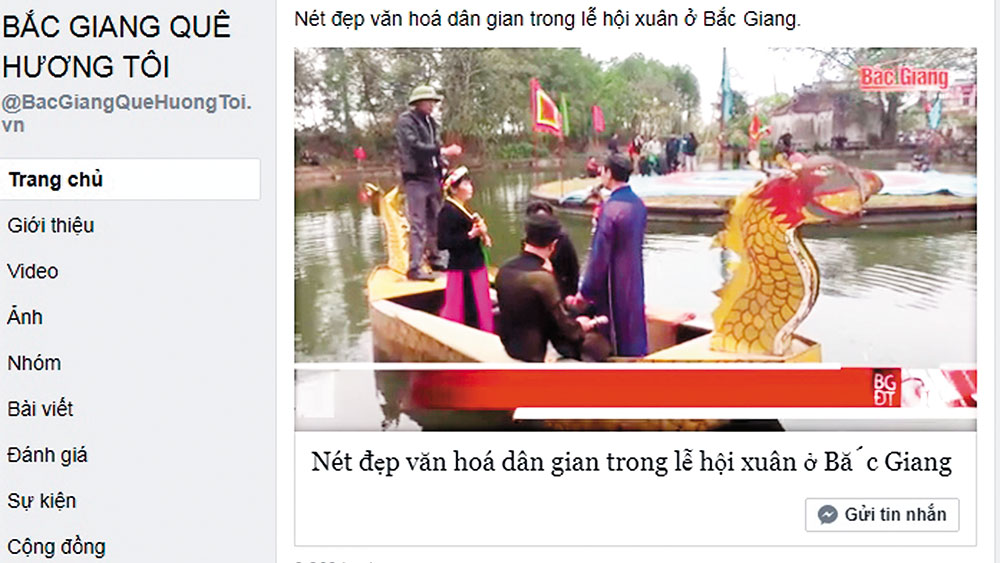Open the Trang chủ tab
1000x563 pixels.
[x=129, y=180]
